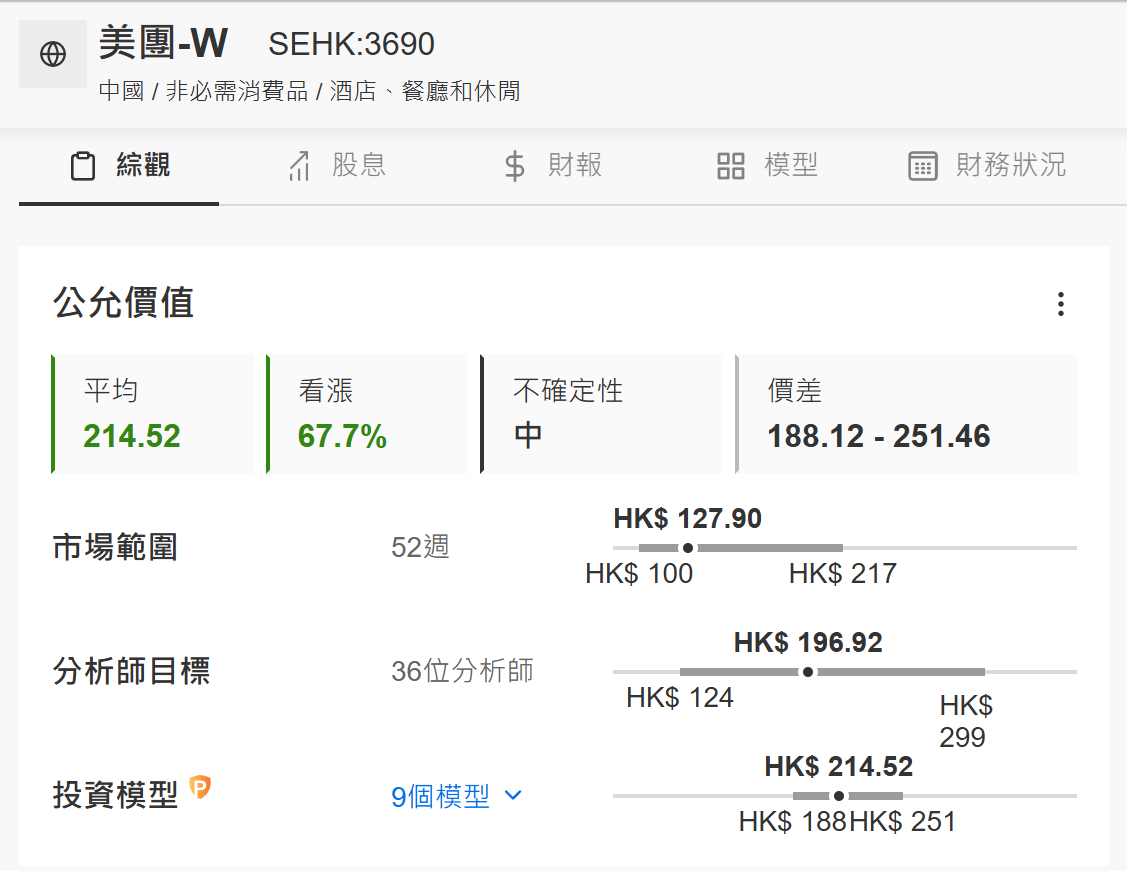Click the clipboard icon on 綜觀 tab
The image size is (1127, 871).
click(x=83, y=166)
